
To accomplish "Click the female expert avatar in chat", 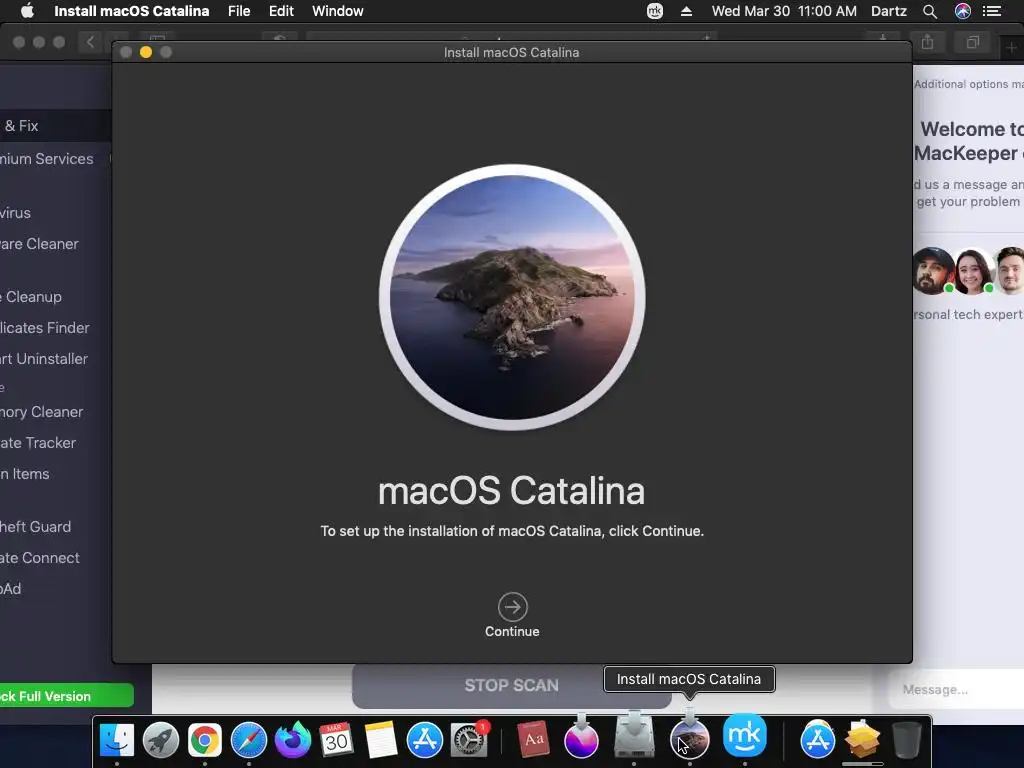I will 973,271.
